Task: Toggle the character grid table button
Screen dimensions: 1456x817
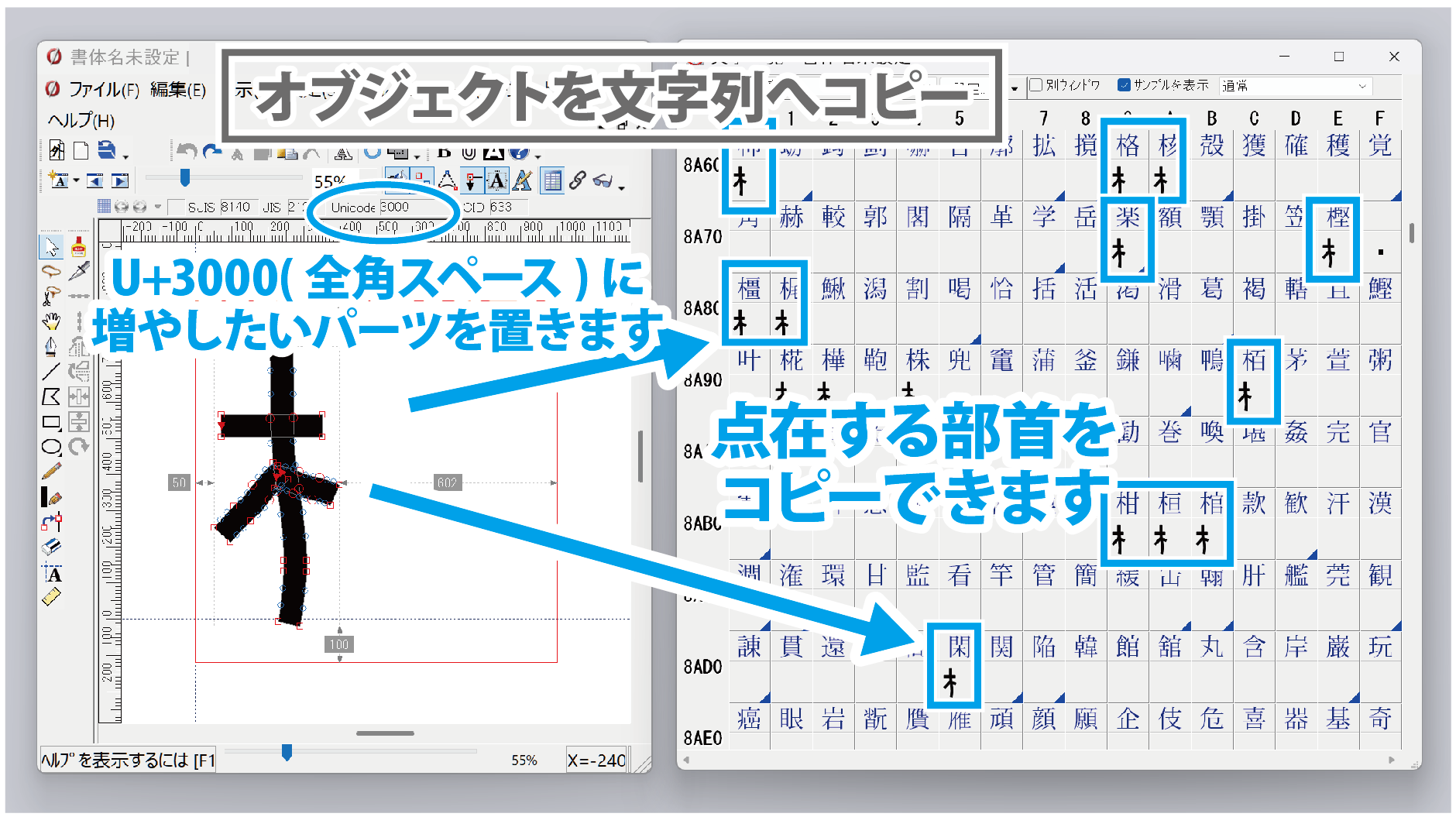Action: click(552, 181)
